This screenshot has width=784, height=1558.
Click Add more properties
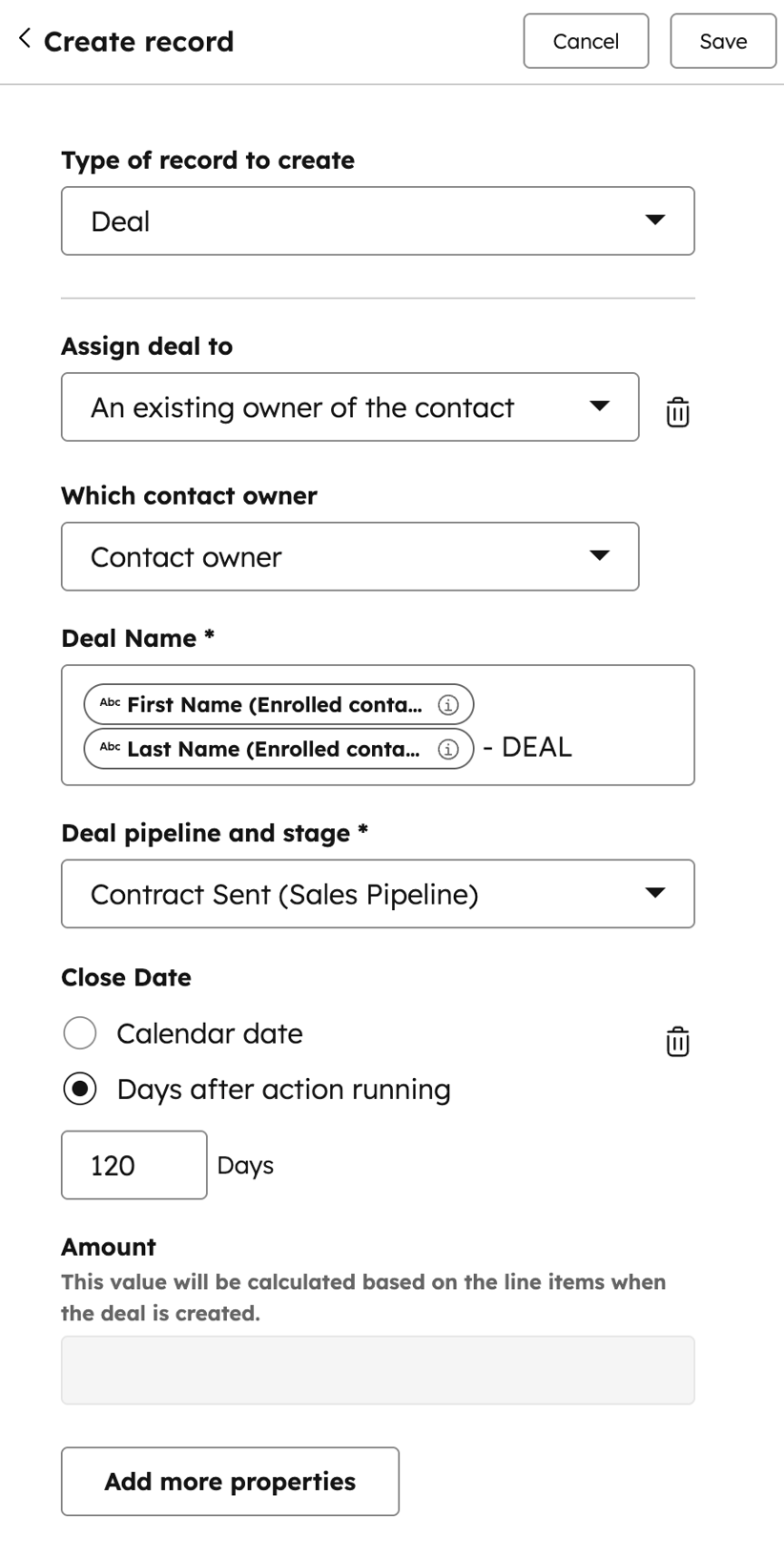coord(230,1481)
